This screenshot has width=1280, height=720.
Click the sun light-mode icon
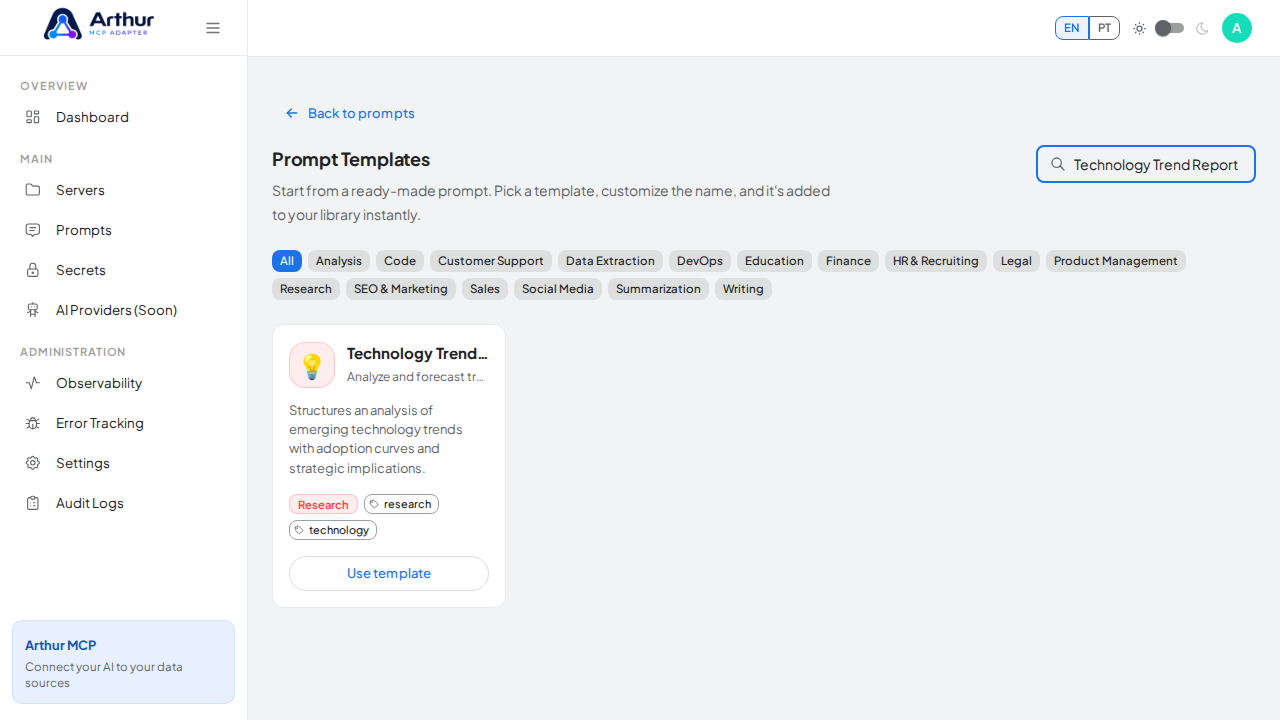tap(1139, 28)
